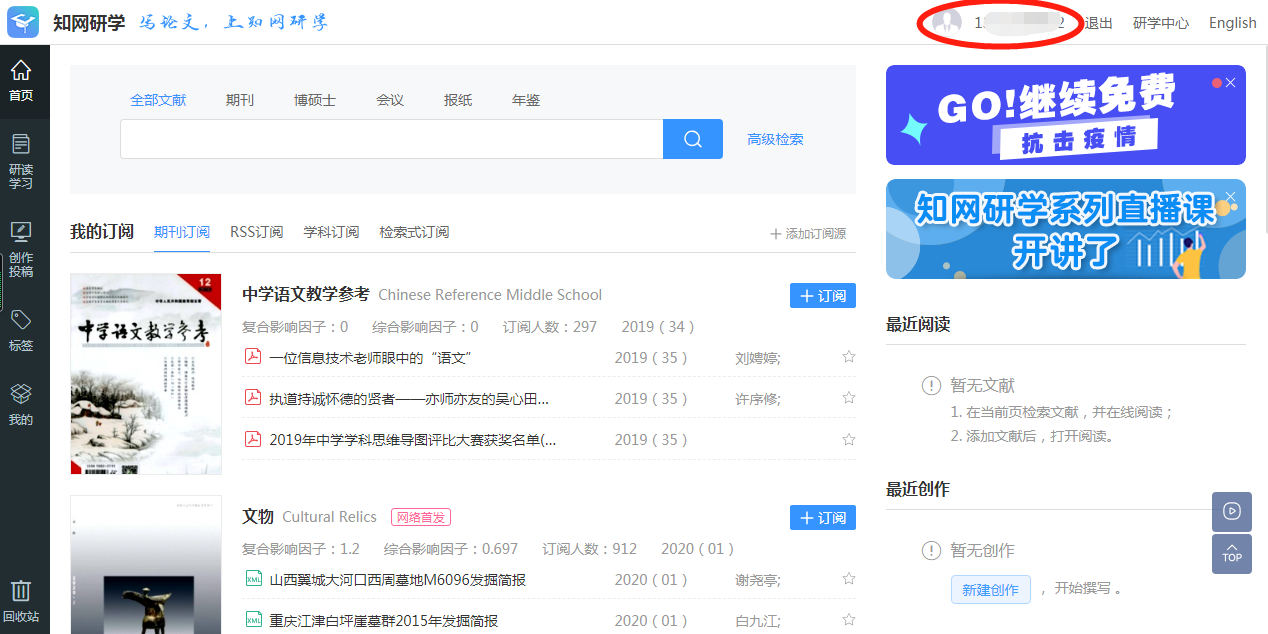The height and width of the screenshot is (634, 1268).
Task: Open article 2019年中学学科思维导图评比大赛获奖名单
Action: pyautogui.click(x=413, y=440)
